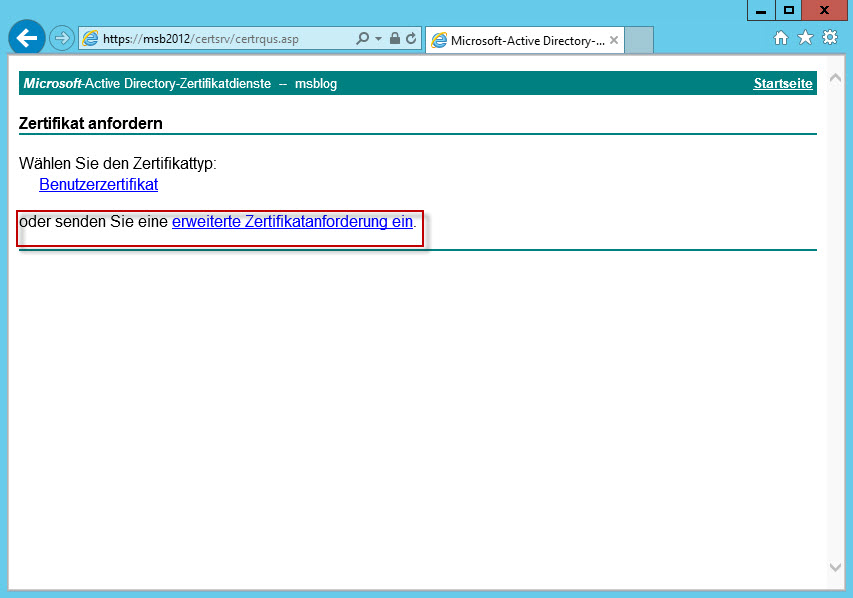The height and width of the screenshot is (598, 853).
Task: Click the Benutzerzertifikat link
Action: click(98, 184)
